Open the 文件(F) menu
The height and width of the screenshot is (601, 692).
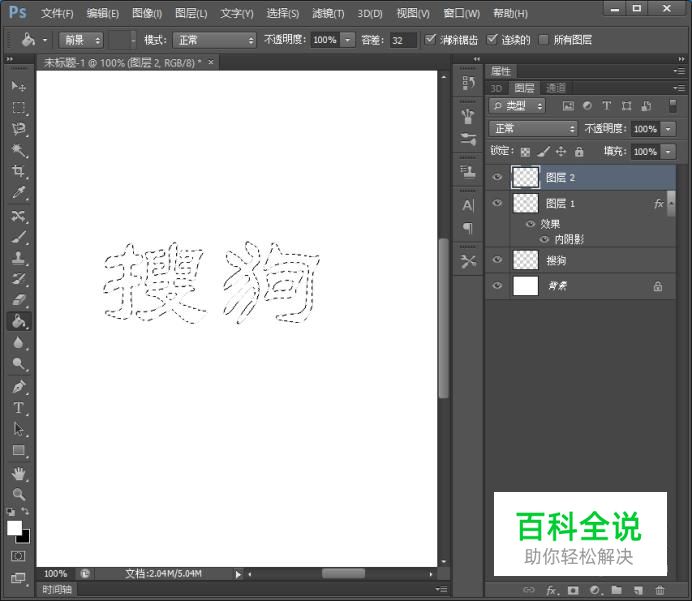(x=57, y=14)
